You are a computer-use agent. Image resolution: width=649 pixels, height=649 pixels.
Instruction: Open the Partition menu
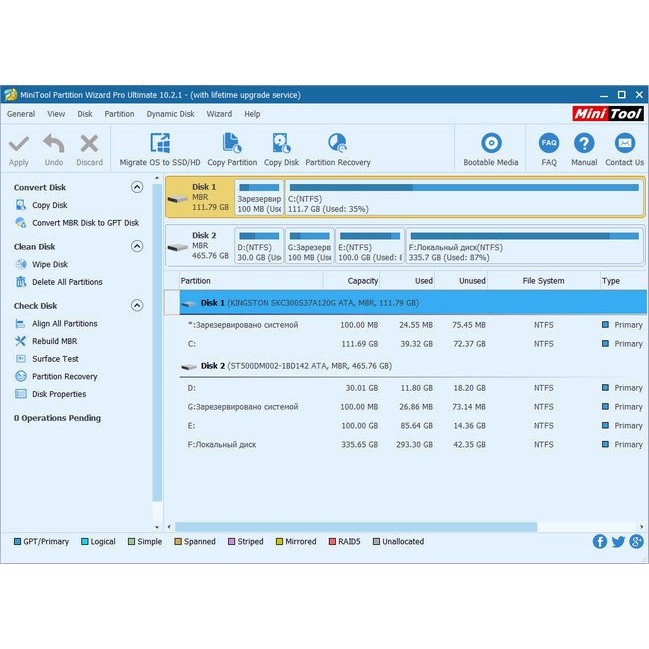[119, 114]
